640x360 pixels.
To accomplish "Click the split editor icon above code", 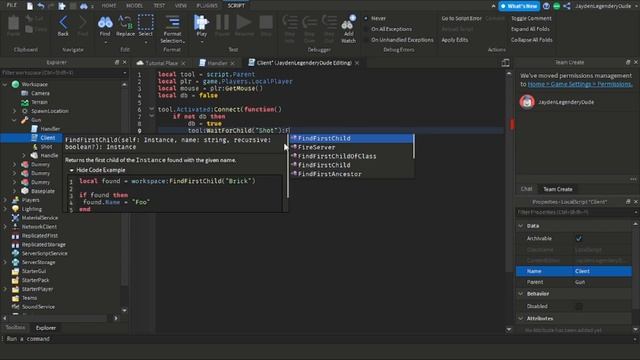I will (x=505, y=63).
